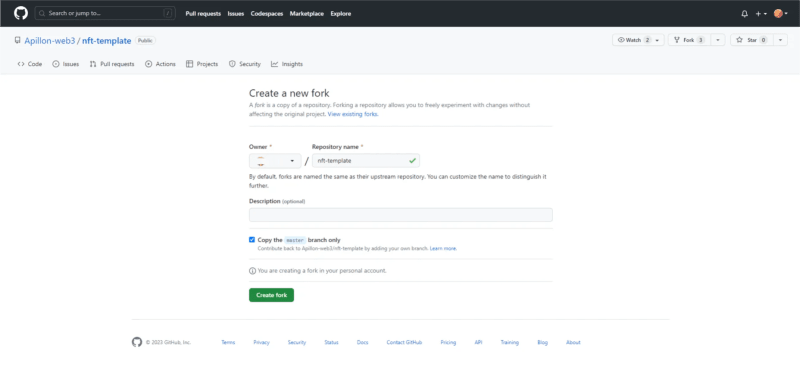800x379 pixels.
Task: Switch to the Security tab
Action: click(x=244, y=64)
